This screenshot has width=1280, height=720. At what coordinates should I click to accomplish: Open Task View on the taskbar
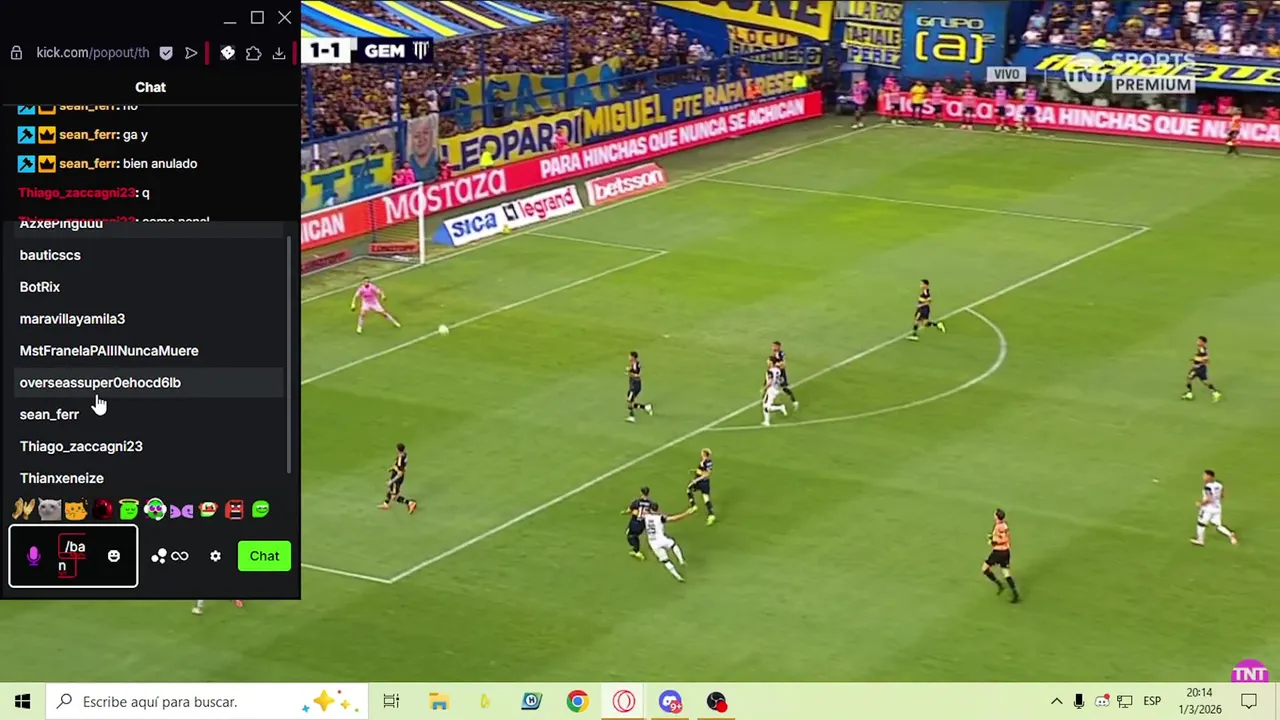click(391, 702)
